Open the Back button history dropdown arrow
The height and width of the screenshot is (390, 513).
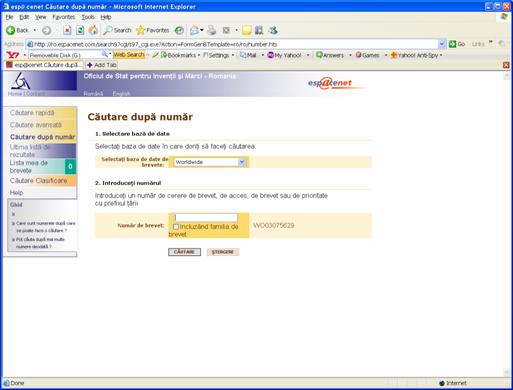pos(34,30)
